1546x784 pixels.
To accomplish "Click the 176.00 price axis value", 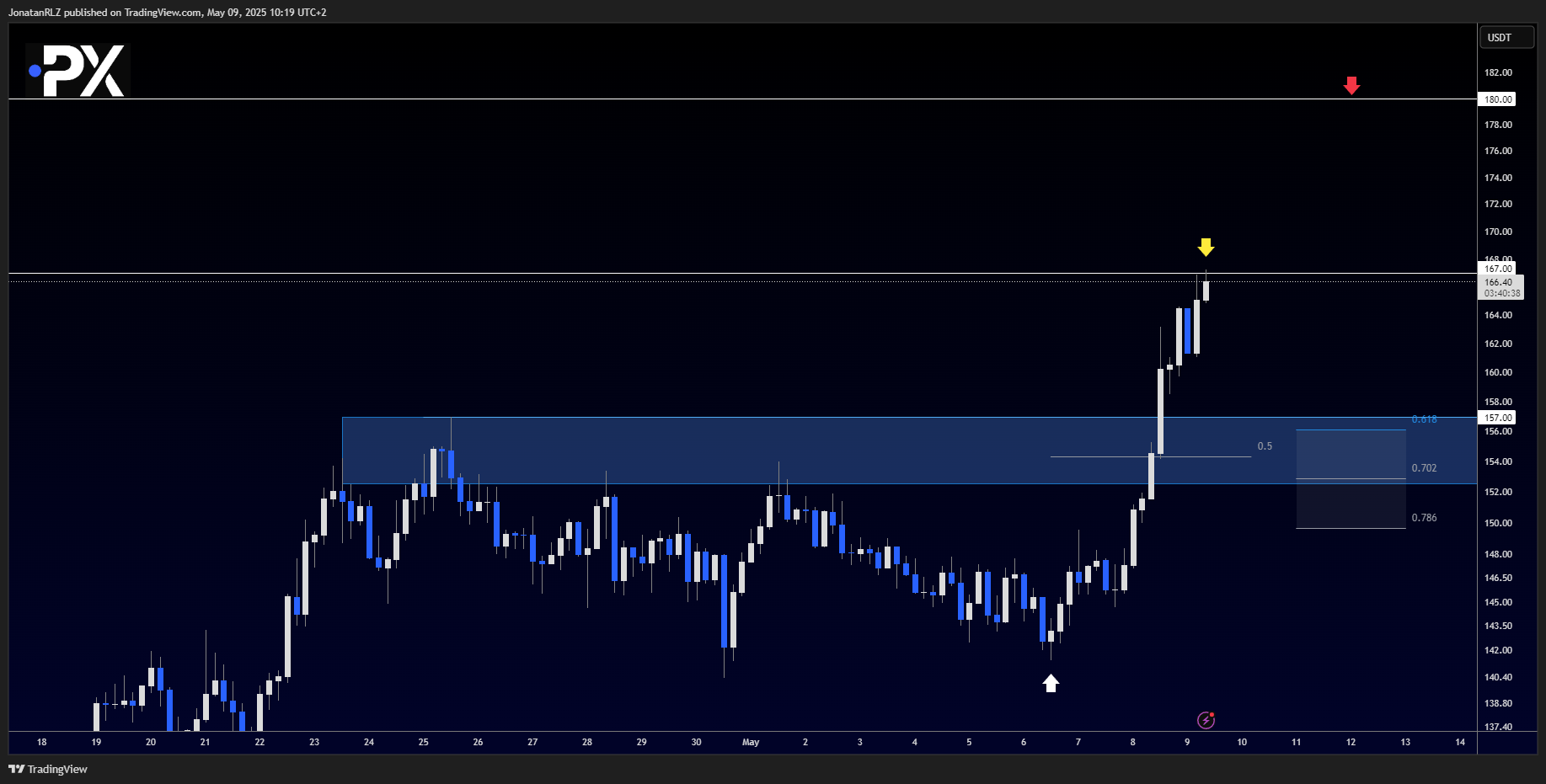I will tap(1498, 151).
